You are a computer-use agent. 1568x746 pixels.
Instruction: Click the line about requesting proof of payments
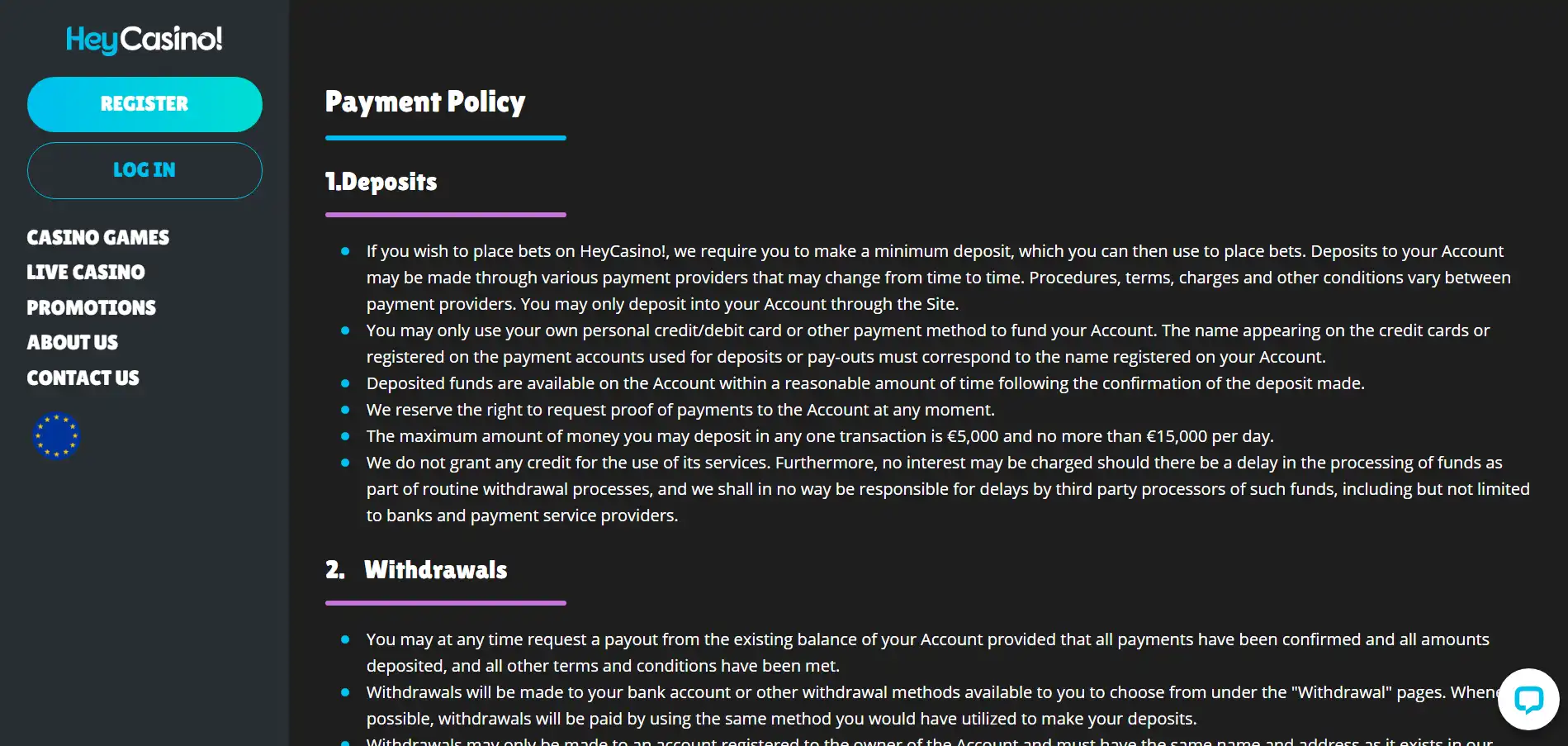[680, 410]
